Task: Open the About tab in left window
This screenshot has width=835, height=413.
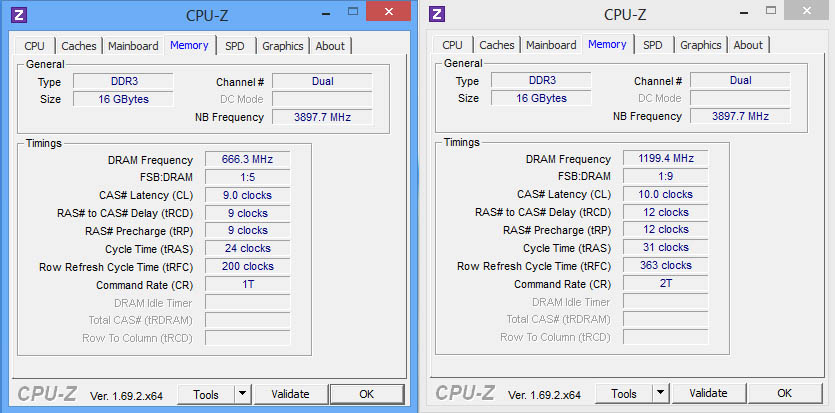Action: [330, 46]
